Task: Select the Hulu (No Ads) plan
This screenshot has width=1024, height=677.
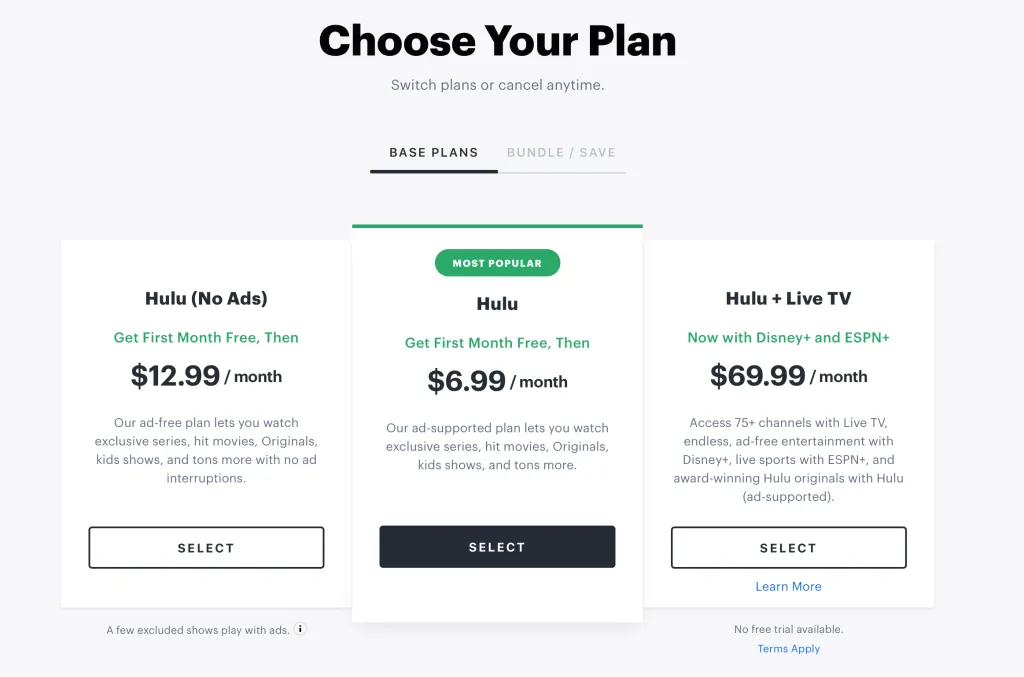Action: 206,547
